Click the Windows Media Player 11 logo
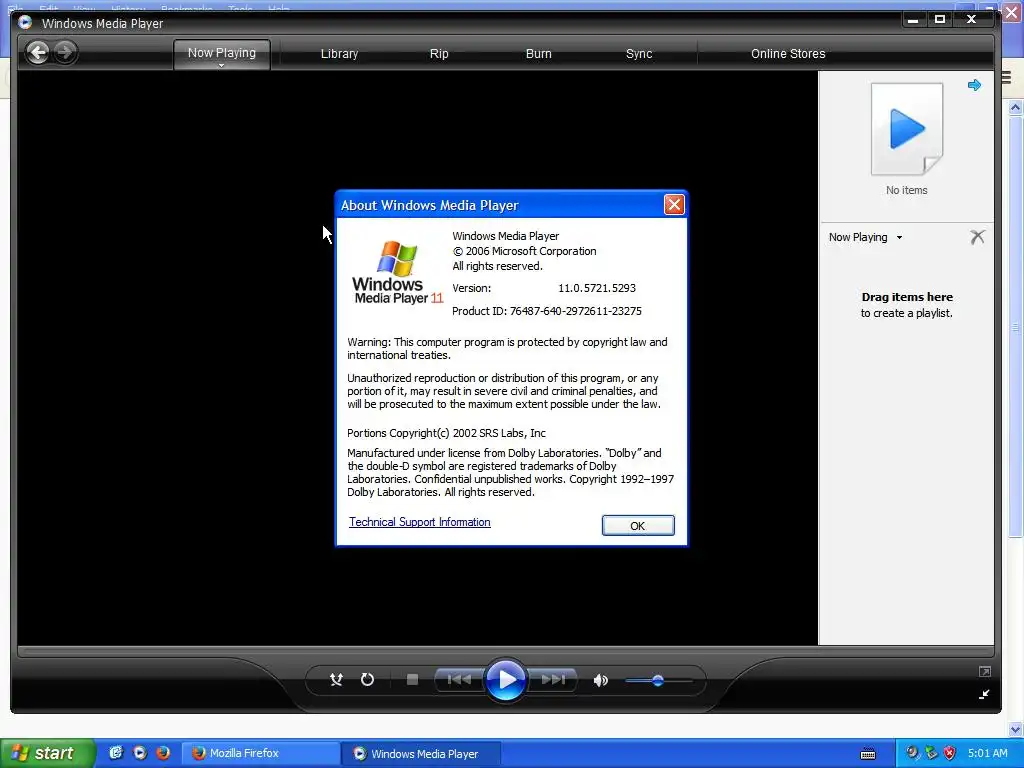Viewport: 1024px width, 768px height. [397, 272]
